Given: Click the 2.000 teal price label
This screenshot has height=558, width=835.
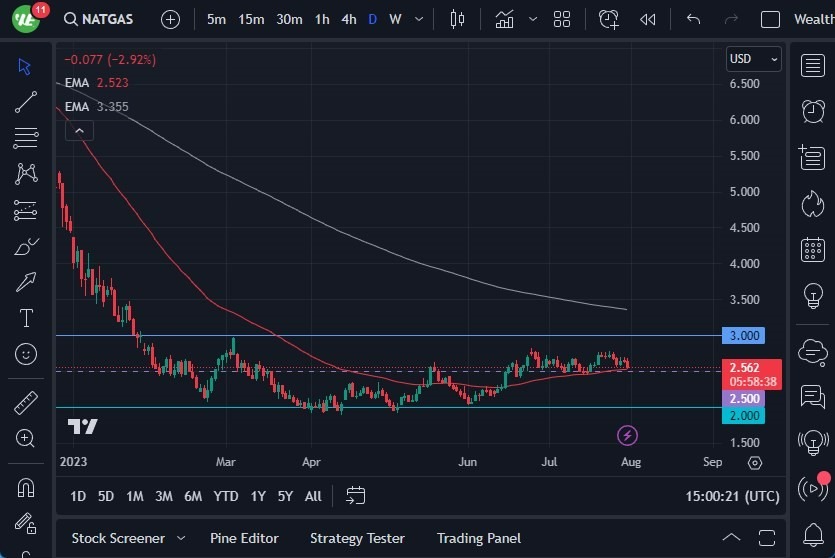Looking at the screenshot, I should click(x=743, y=415).
